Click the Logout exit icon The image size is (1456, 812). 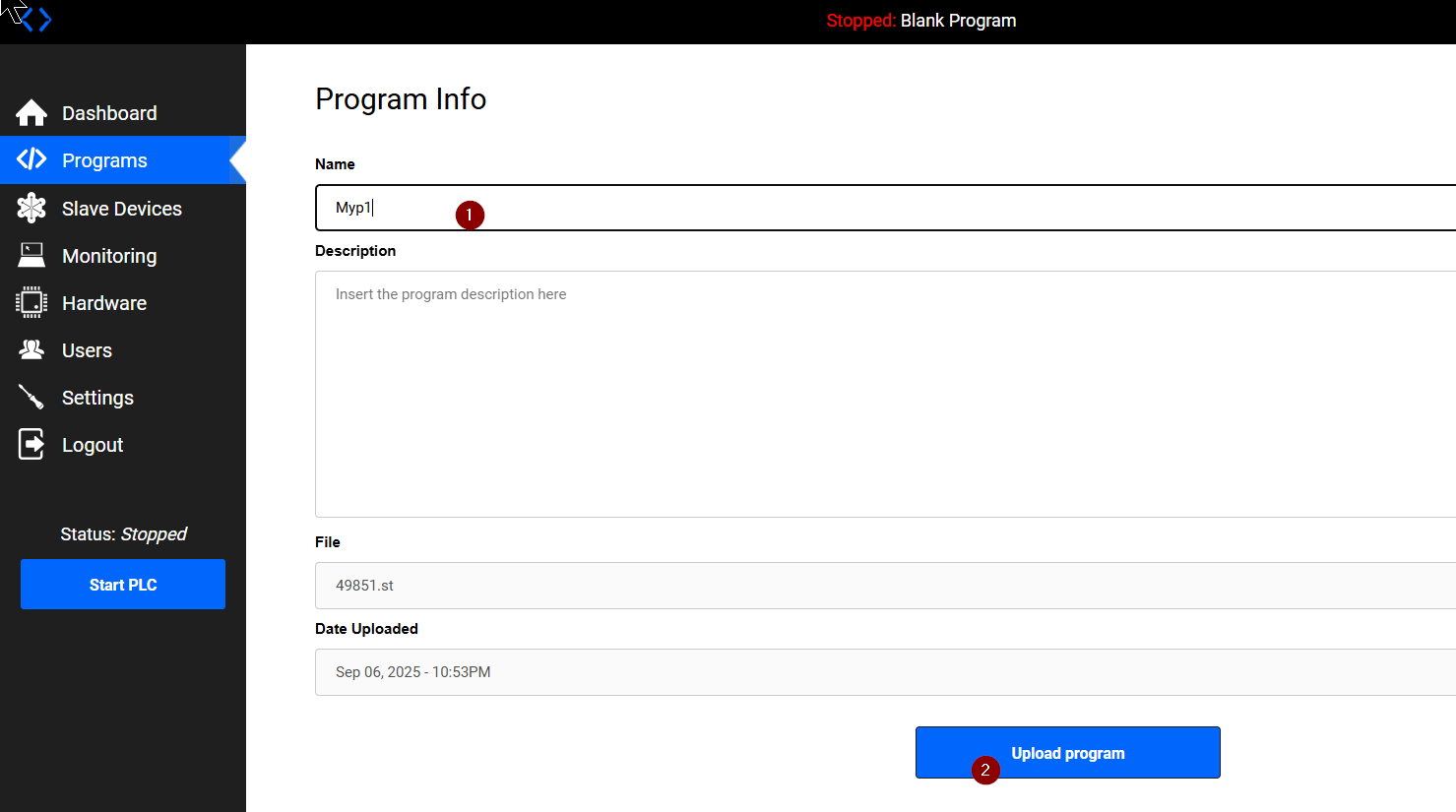(32, 445)
